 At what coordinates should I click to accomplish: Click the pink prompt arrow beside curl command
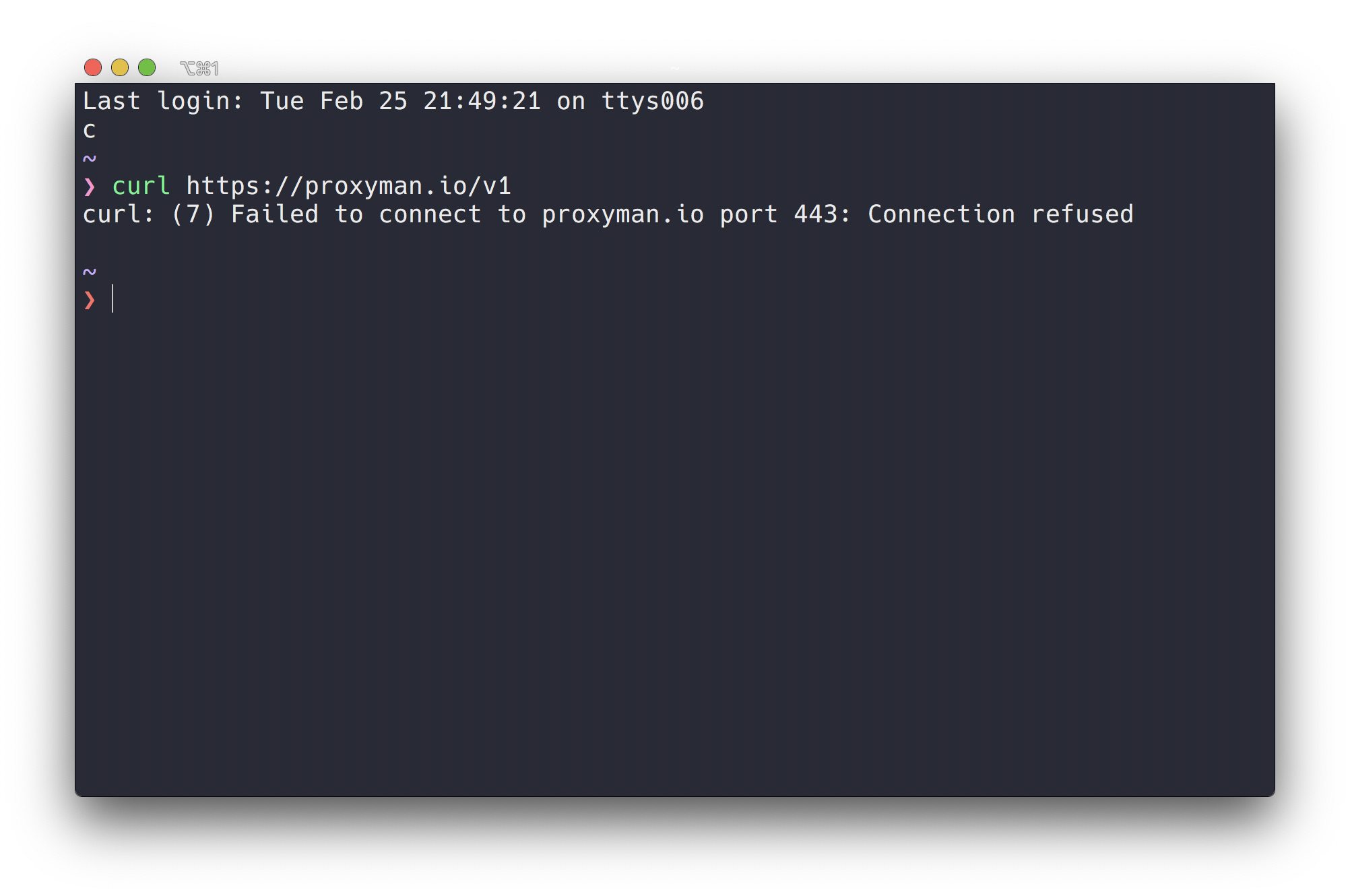tap(88, 187)
